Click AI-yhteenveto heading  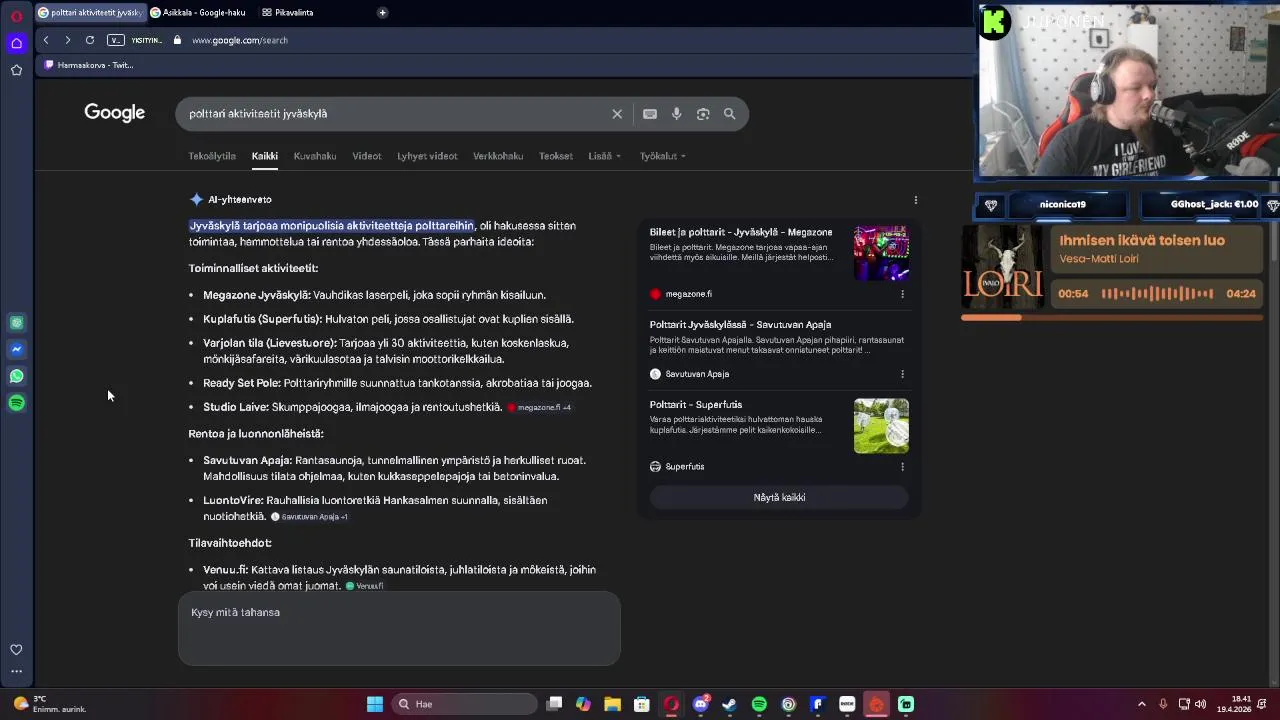tap(240, 200)
